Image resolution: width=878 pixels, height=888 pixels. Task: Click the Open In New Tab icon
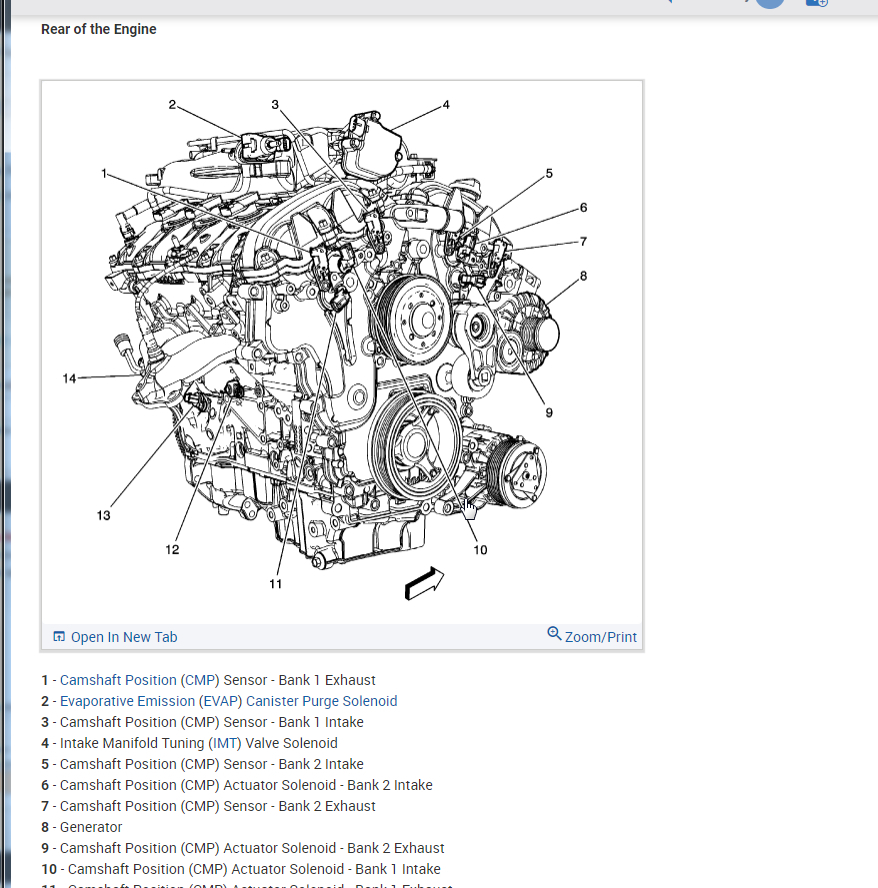(59, 637)
